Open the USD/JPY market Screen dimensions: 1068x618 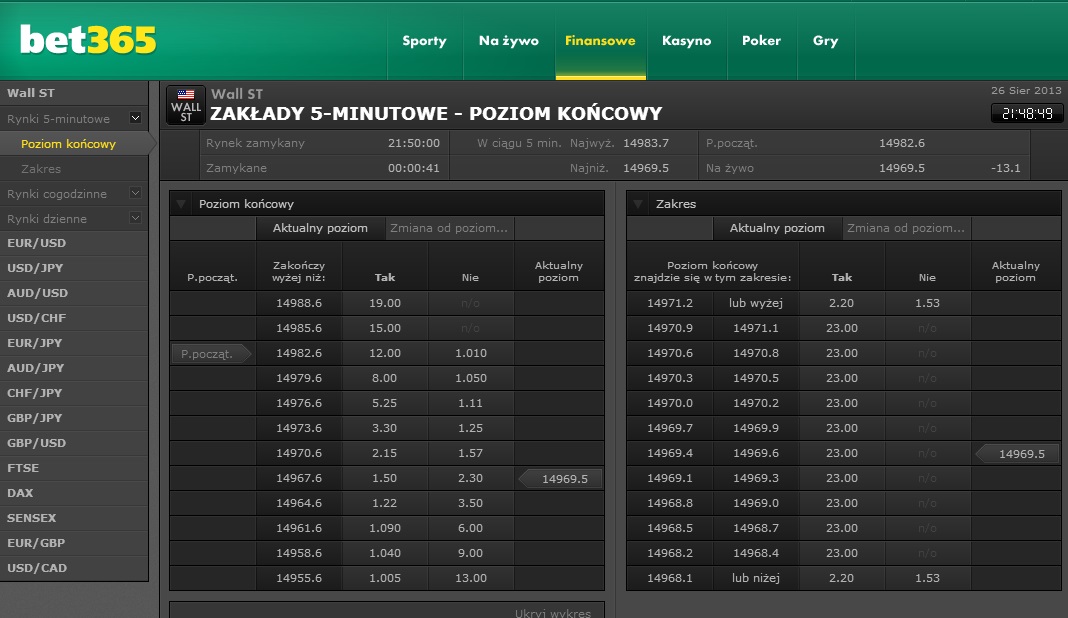click(x=74, y=268)
